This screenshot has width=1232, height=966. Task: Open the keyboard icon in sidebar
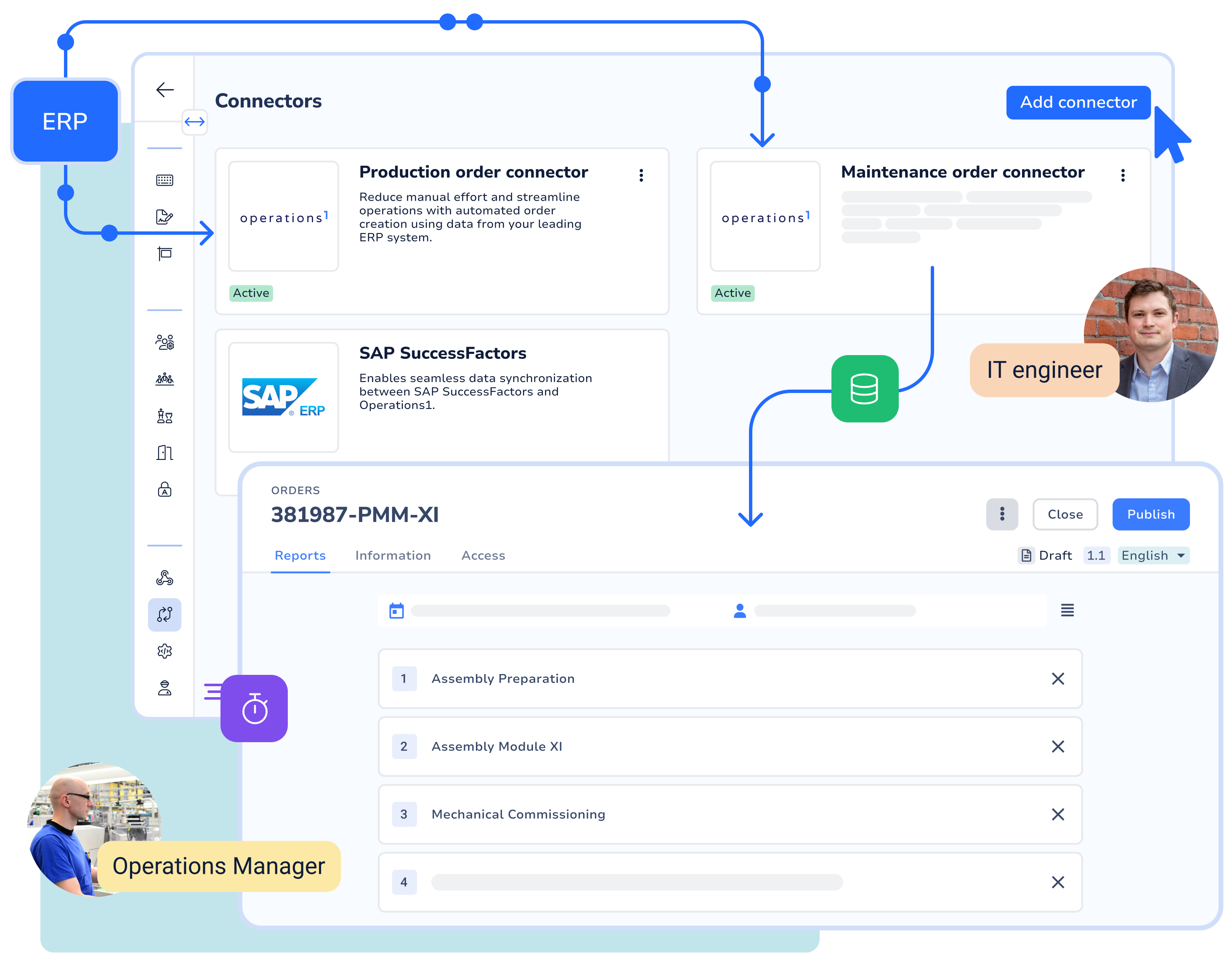164,180
